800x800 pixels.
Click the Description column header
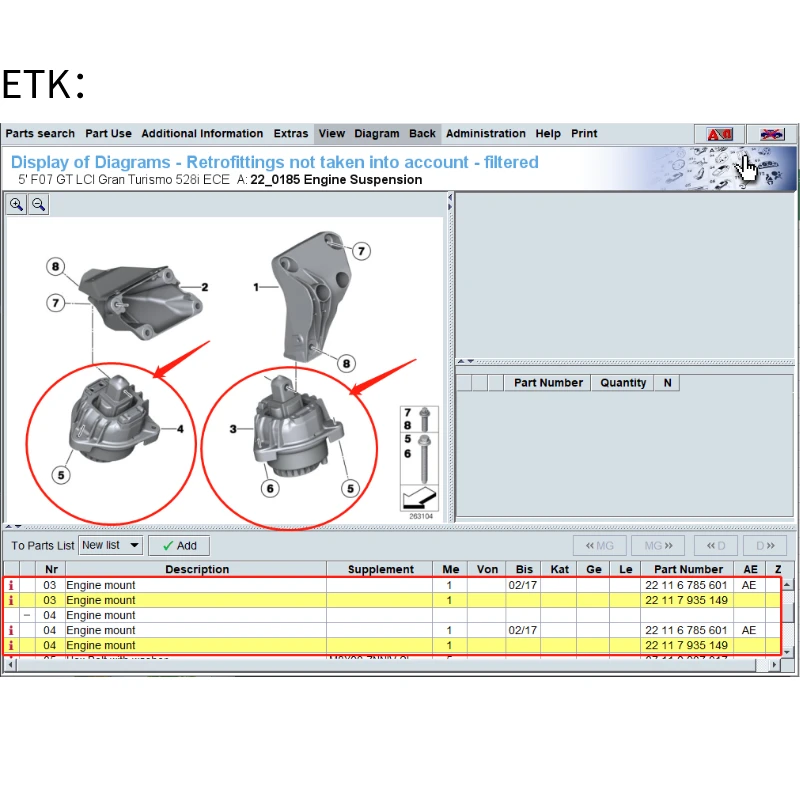(x=197, y=569)
